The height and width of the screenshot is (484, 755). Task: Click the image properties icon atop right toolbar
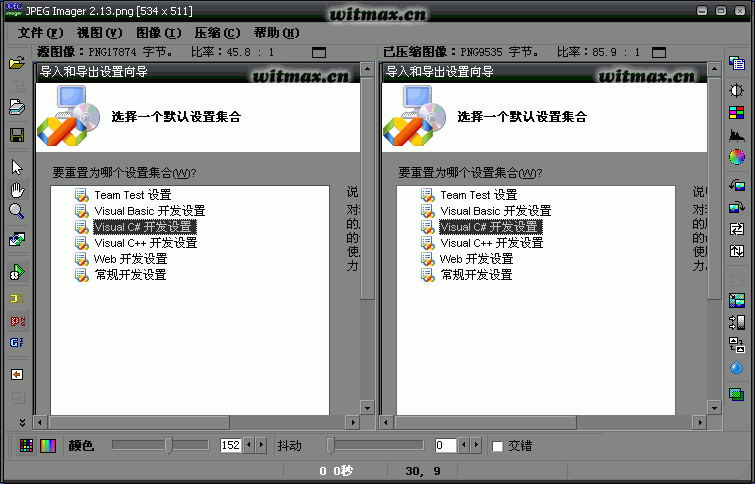tap(737, 63)
